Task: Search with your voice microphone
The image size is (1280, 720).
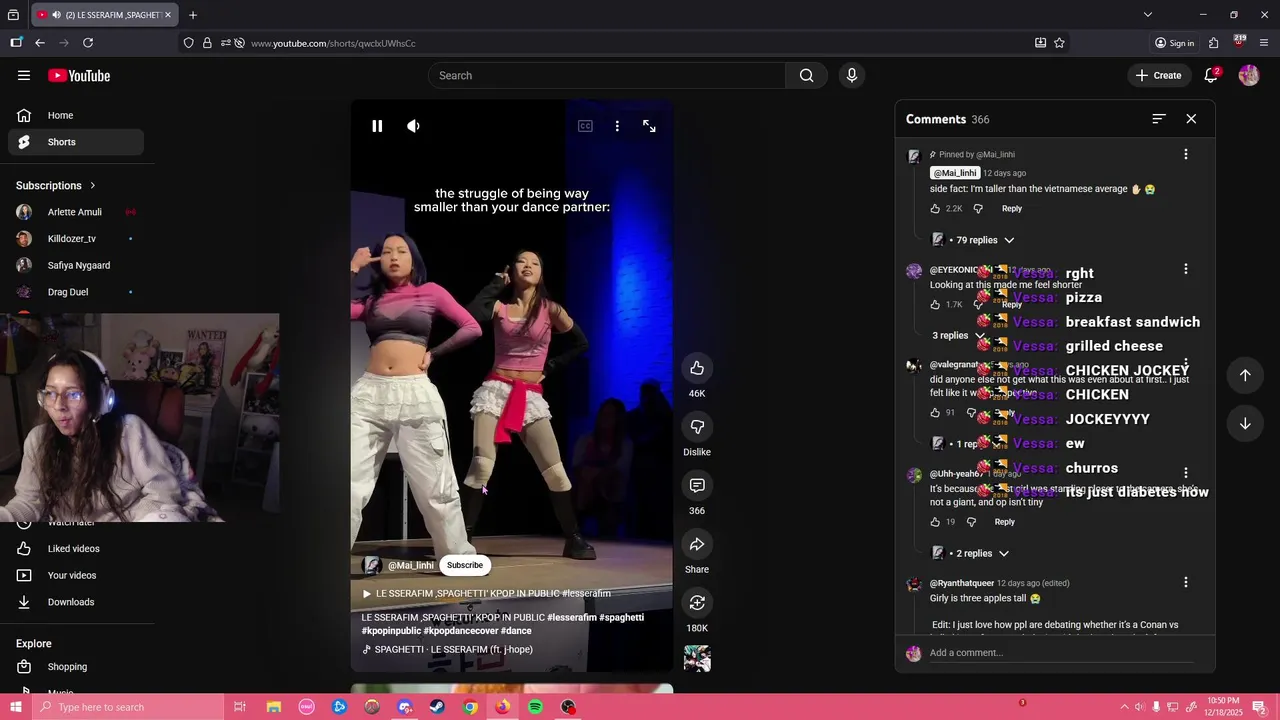Action: 852,76
